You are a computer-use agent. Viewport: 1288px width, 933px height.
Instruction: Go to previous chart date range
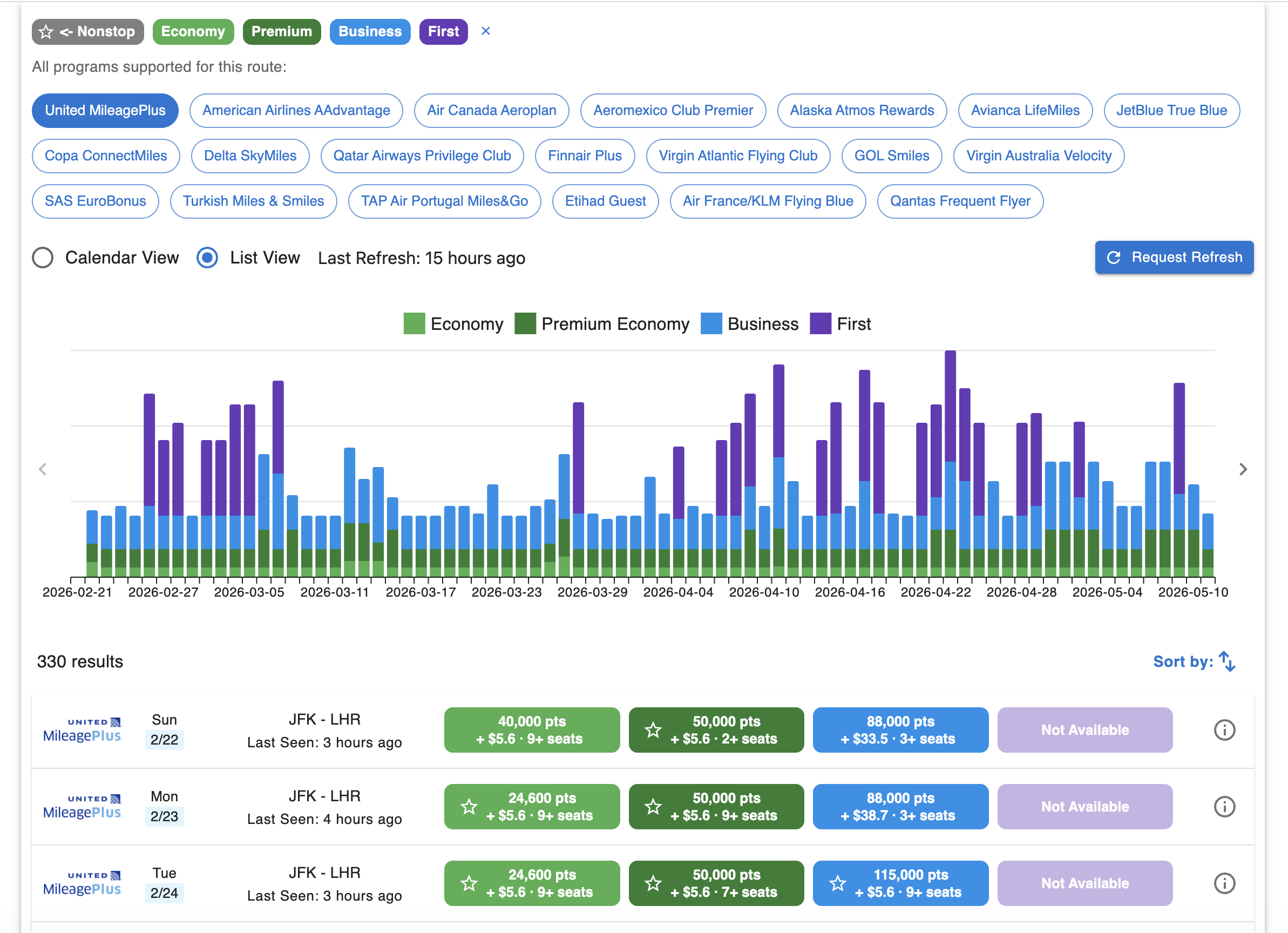pyautogui.click(x=43, y=469)
